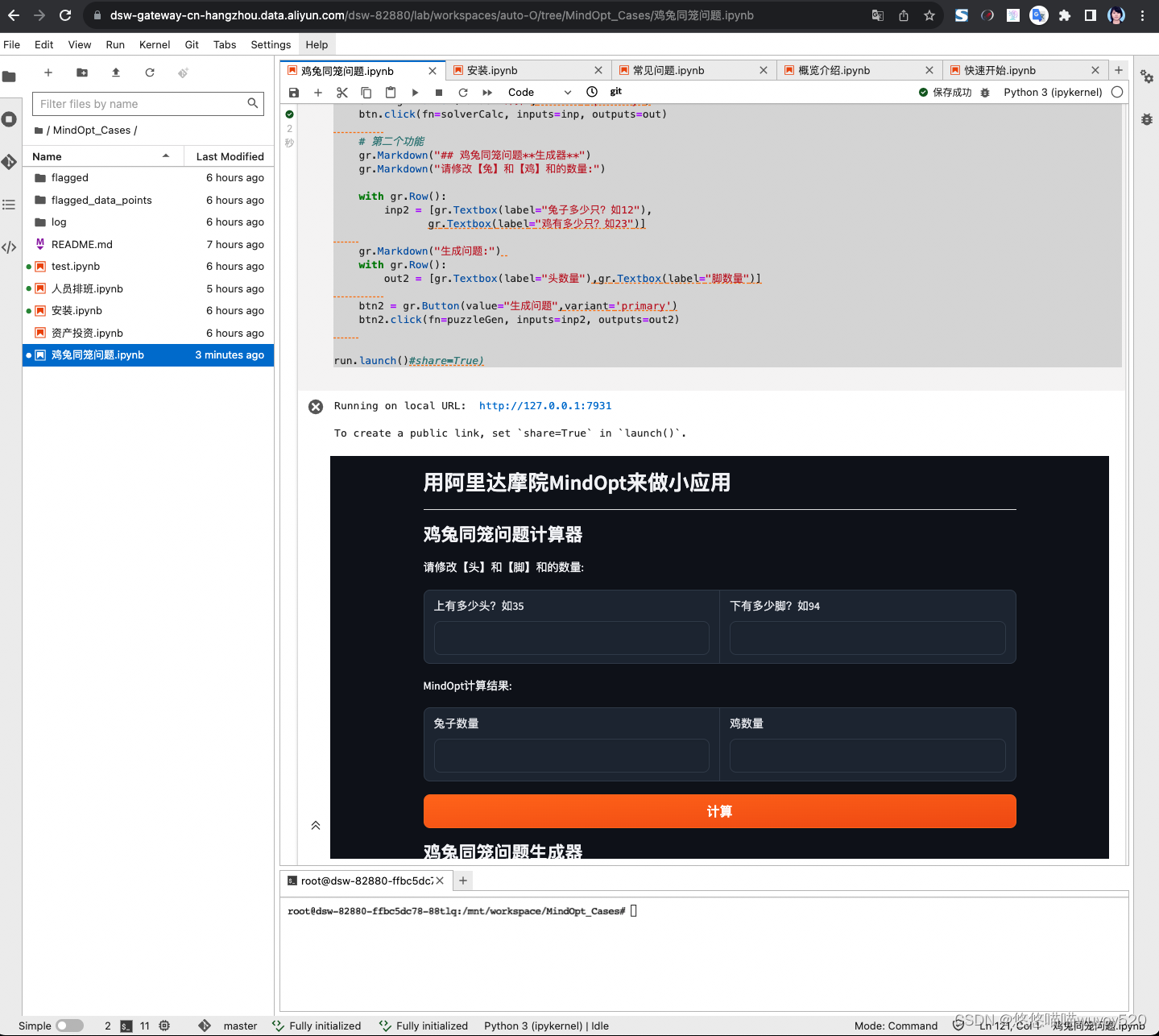The height and width of the screenshot is (1036, 1159).
Task: Toggle the Simple mode switch
Action: tap(70, 1026)
